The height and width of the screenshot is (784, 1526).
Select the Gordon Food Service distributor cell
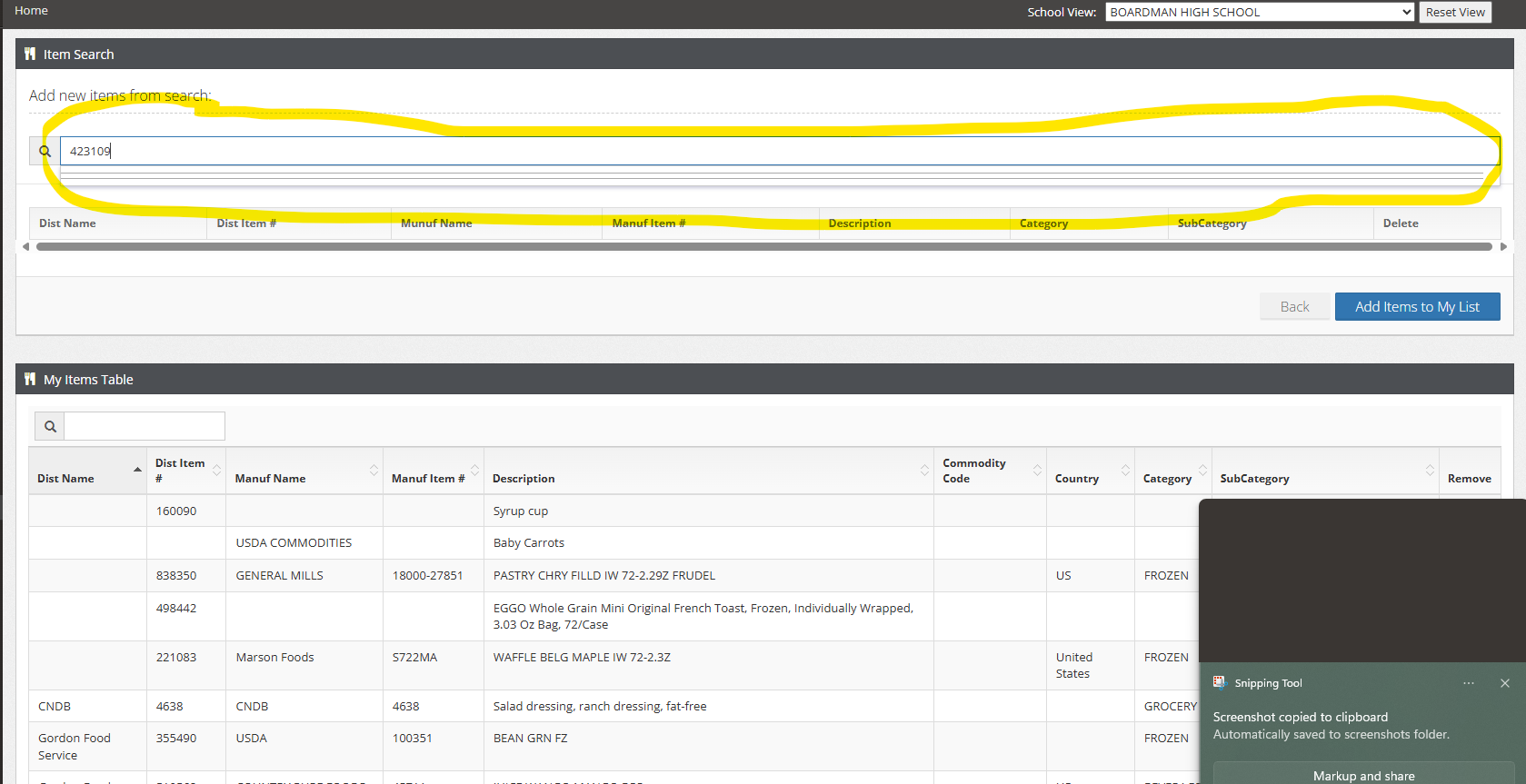point(87,746)
